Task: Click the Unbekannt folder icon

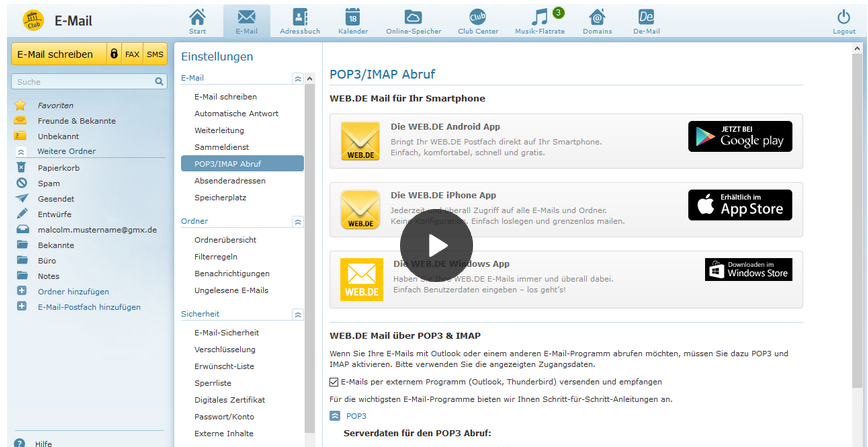Action: coord(20,136)
